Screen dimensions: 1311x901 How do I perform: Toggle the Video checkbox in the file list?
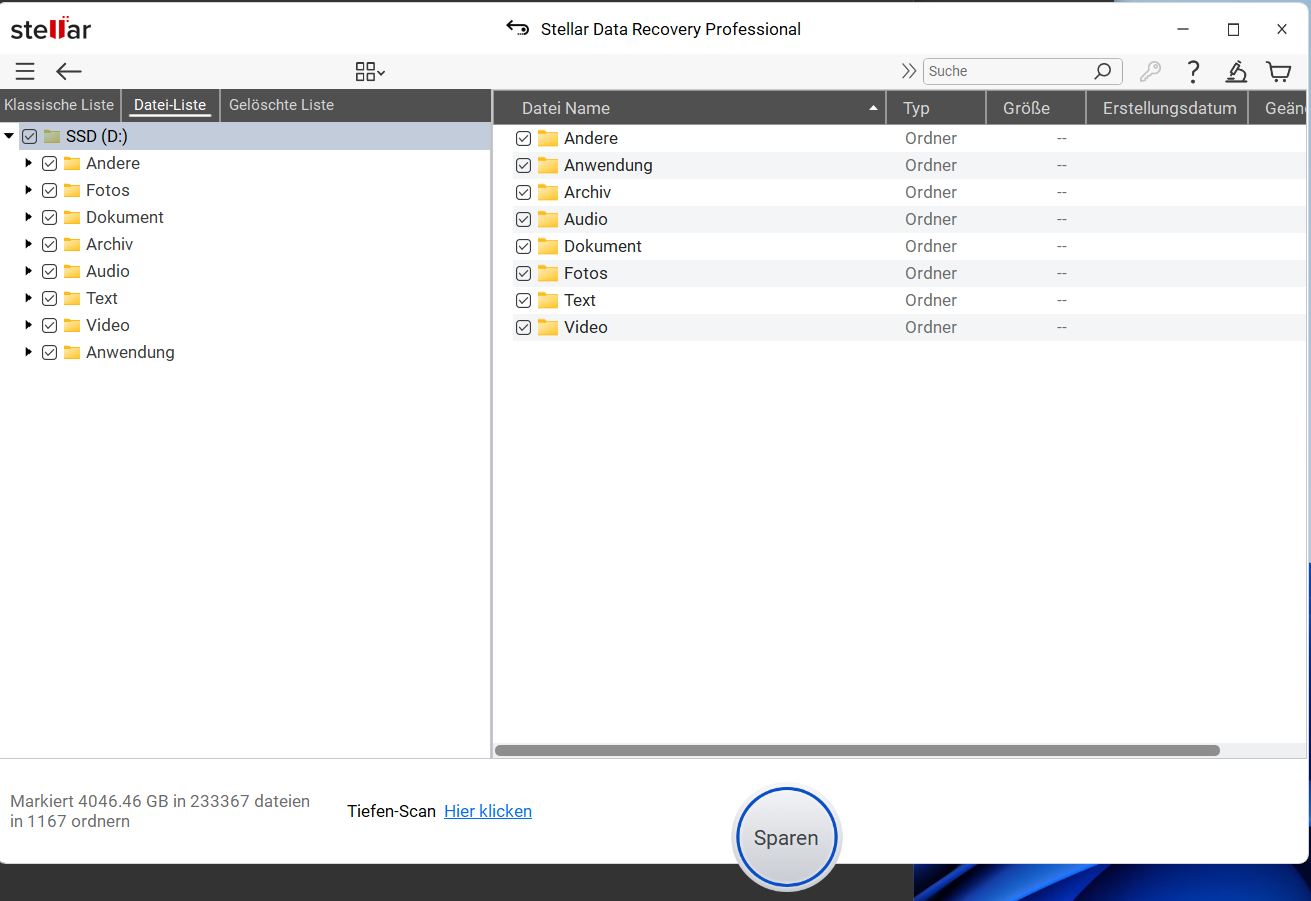coord(523,327)
